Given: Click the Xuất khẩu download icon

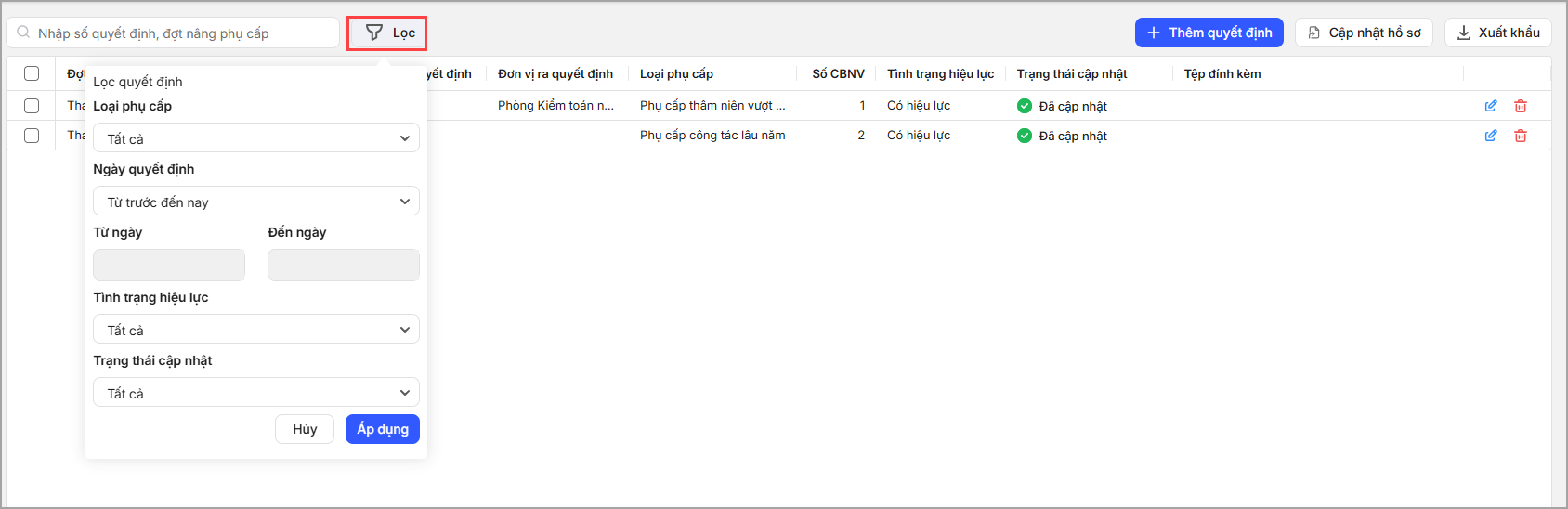Looking at the screenshot, I should coord(1464,33).
